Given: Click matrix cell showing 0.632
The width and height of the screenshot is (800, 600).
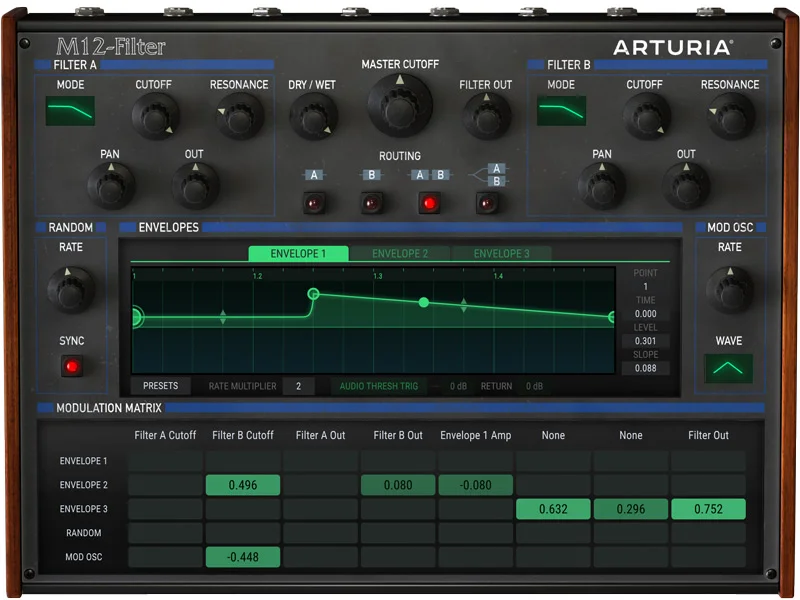Looking at the screenshot, I should [x=553, y=509].
